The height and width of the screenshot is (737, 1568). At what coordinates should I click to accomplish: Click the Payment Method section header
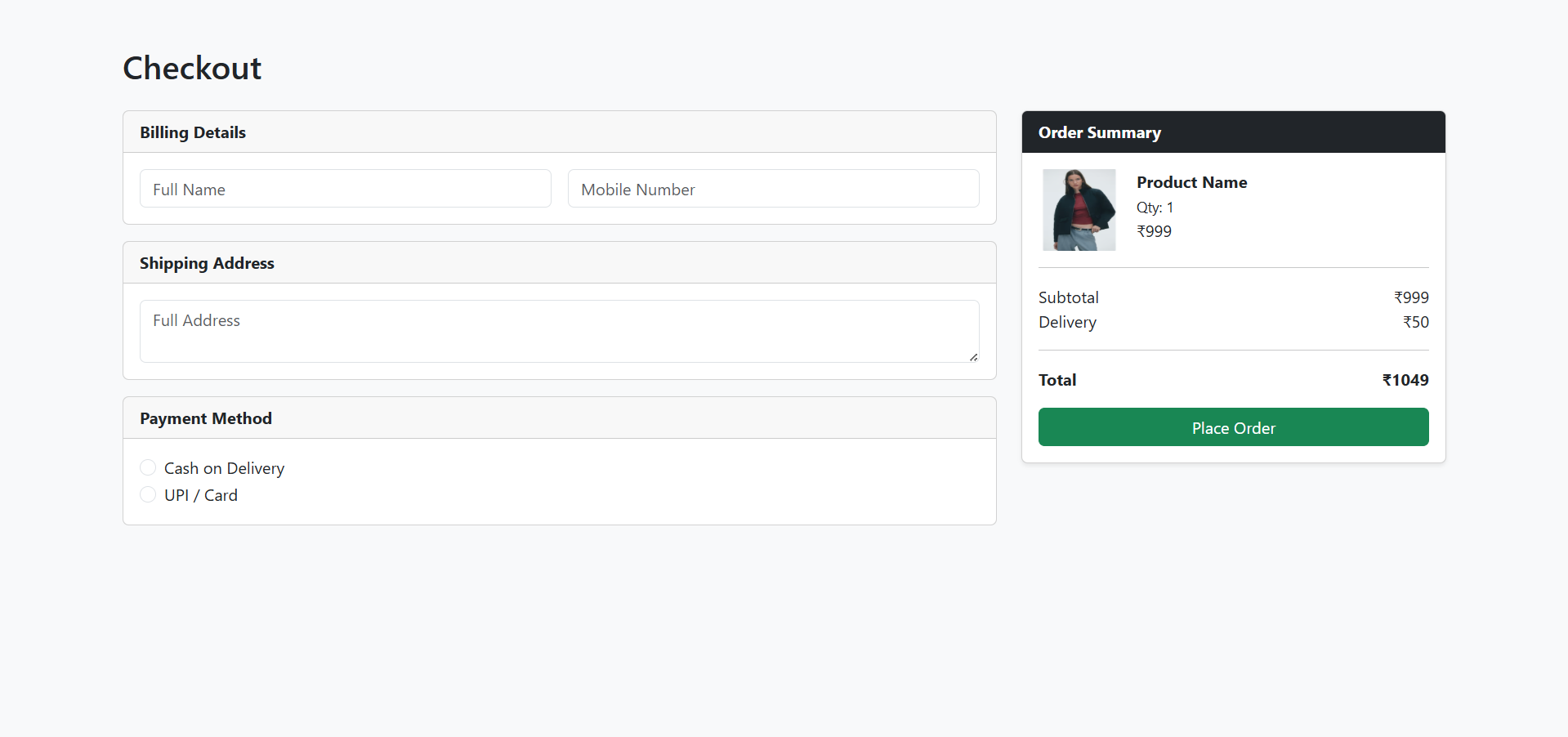206,418
